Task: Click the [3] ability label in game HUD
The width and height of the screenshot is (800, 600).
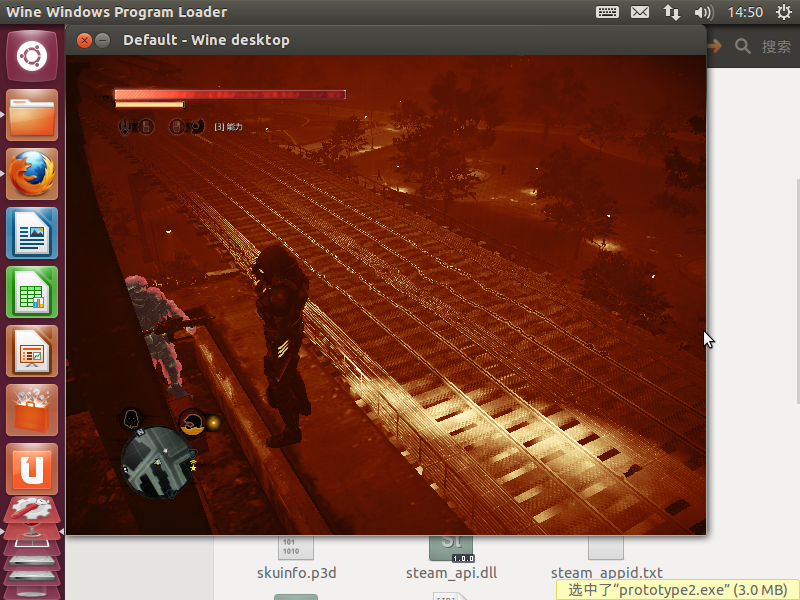Action: coord(228,127)
